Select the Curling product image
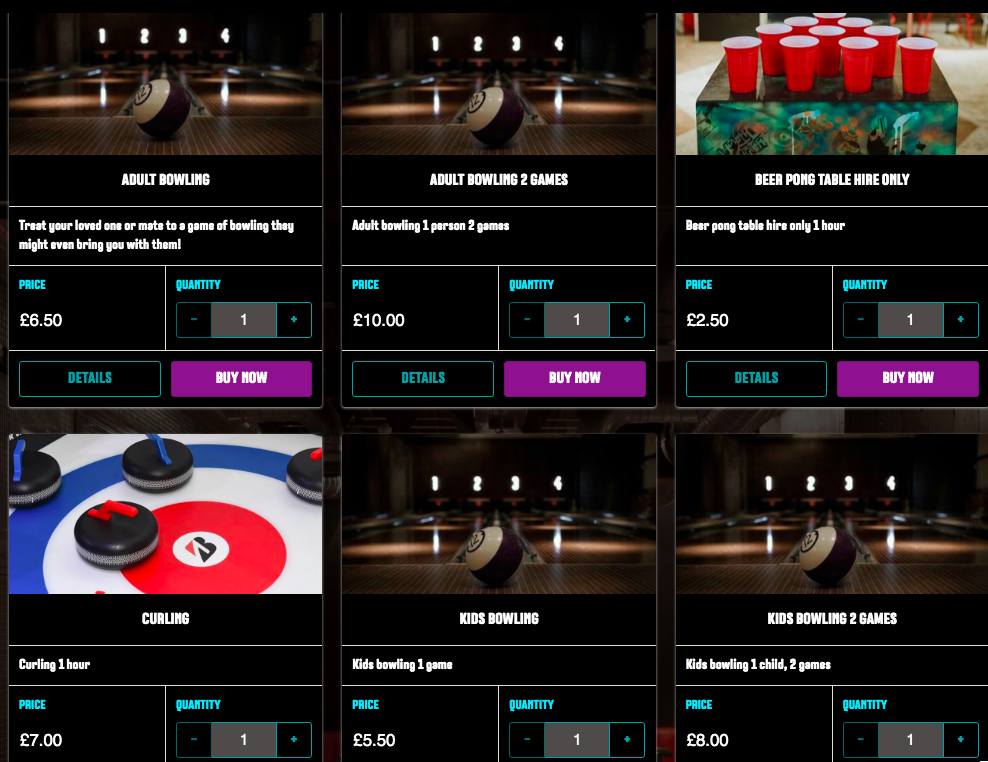Image resolution: width=988 pixels, height=762 pixels. pyautogui.click(x=166, y=514)
